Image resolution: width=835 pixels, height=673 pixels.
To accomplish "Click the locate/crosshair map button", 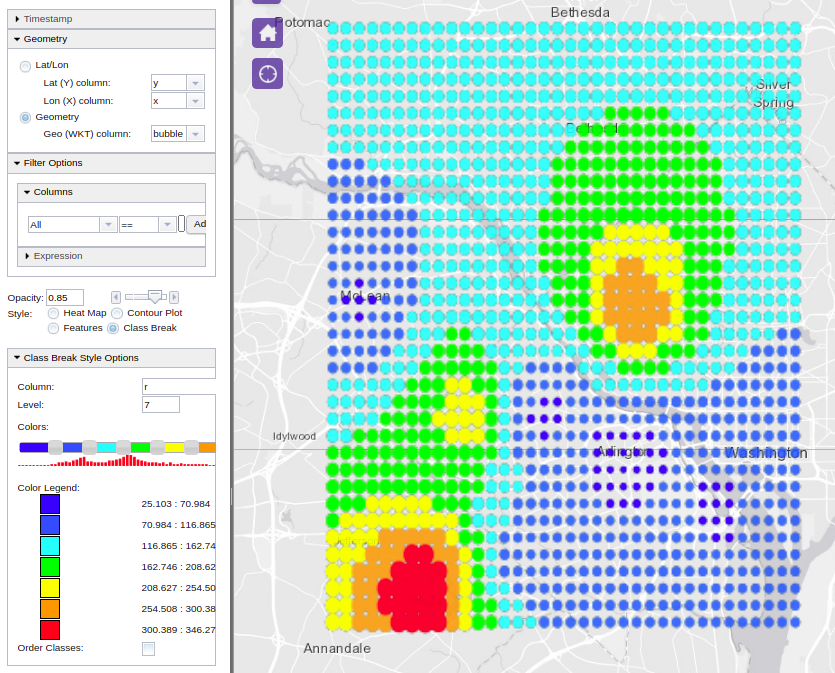I will (267, 74).
